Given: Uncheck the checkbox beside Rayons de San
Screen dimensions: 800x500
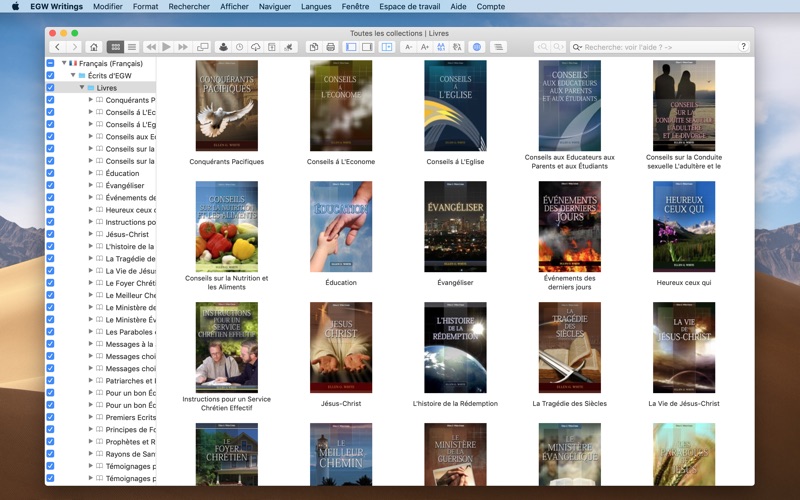Looking at the screenshot, I should 50,454.
